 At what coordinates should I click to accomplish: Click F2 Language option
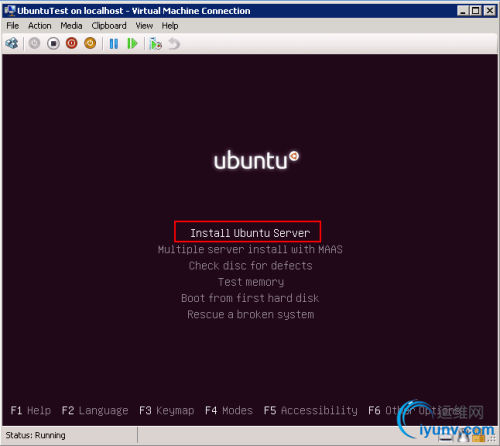pyautogui.click(x=95, y=410)
